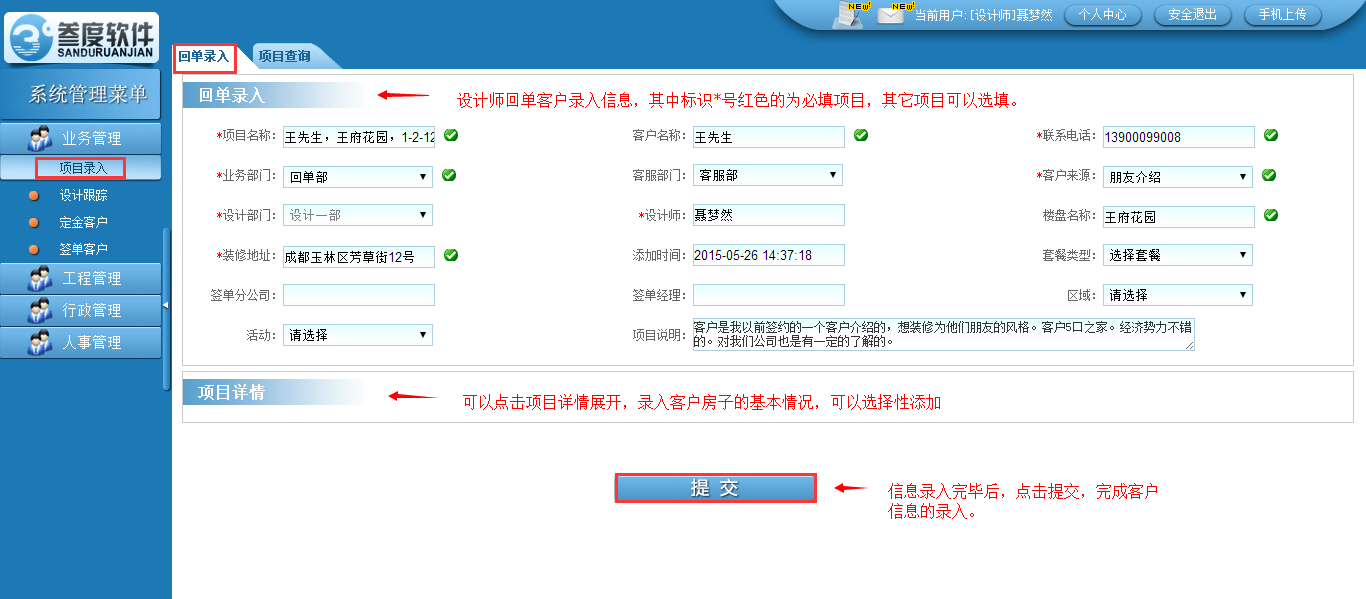Image resolution: width=1366 pixels, height=599 pixels.
Task: Focus the 项目名称 input field
Action: pyautogui.click(x=359, y=137)
